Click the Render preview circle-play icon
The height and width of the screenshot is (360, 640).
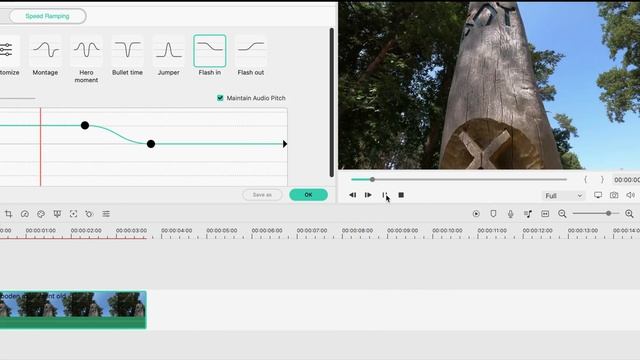(476, 214)
